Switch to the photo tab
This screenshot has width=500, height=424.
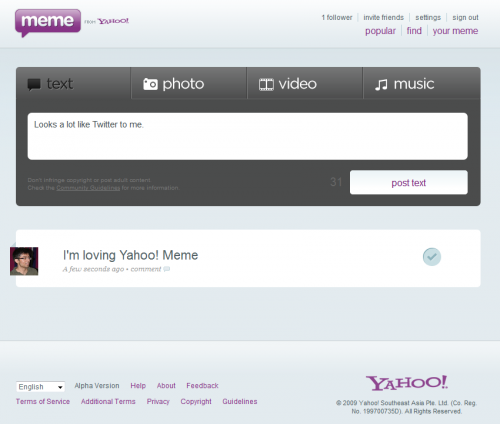click(189, 83)
